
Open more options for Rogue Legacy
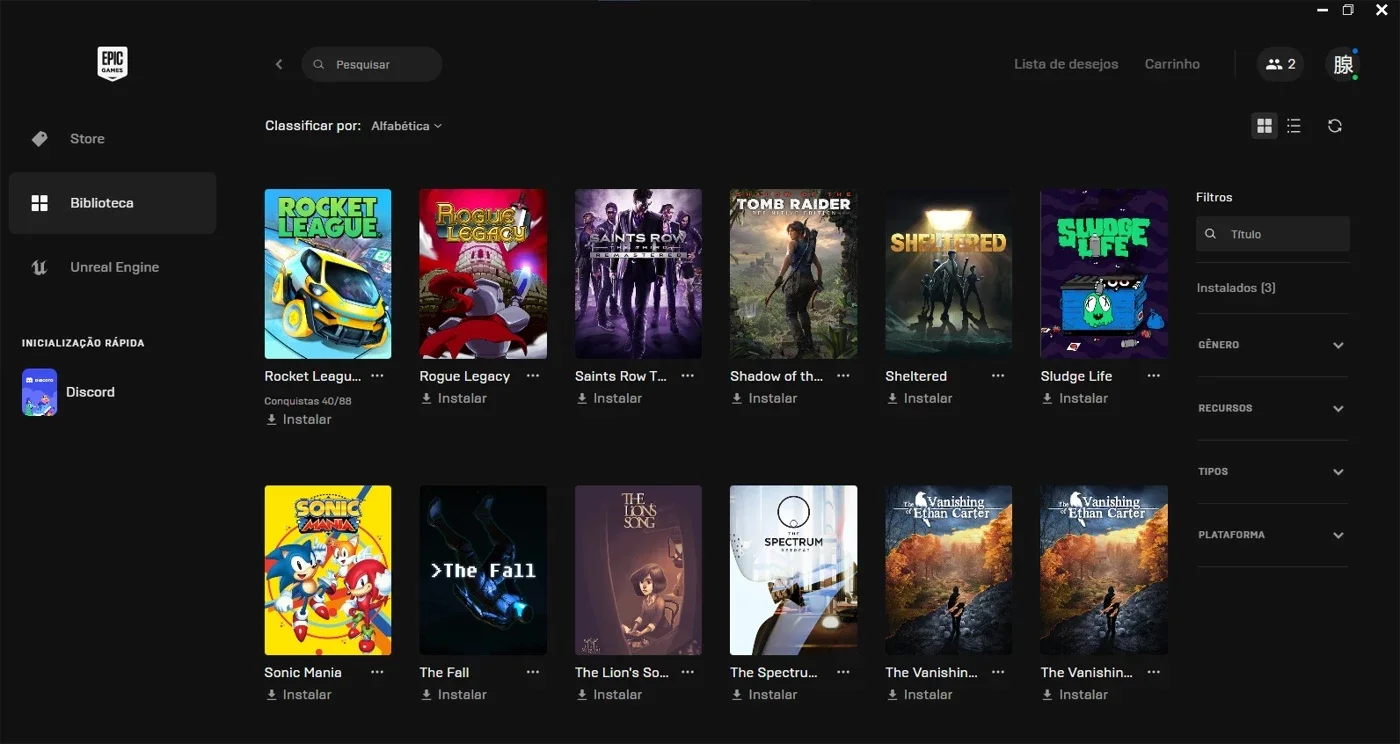[533, 376]
